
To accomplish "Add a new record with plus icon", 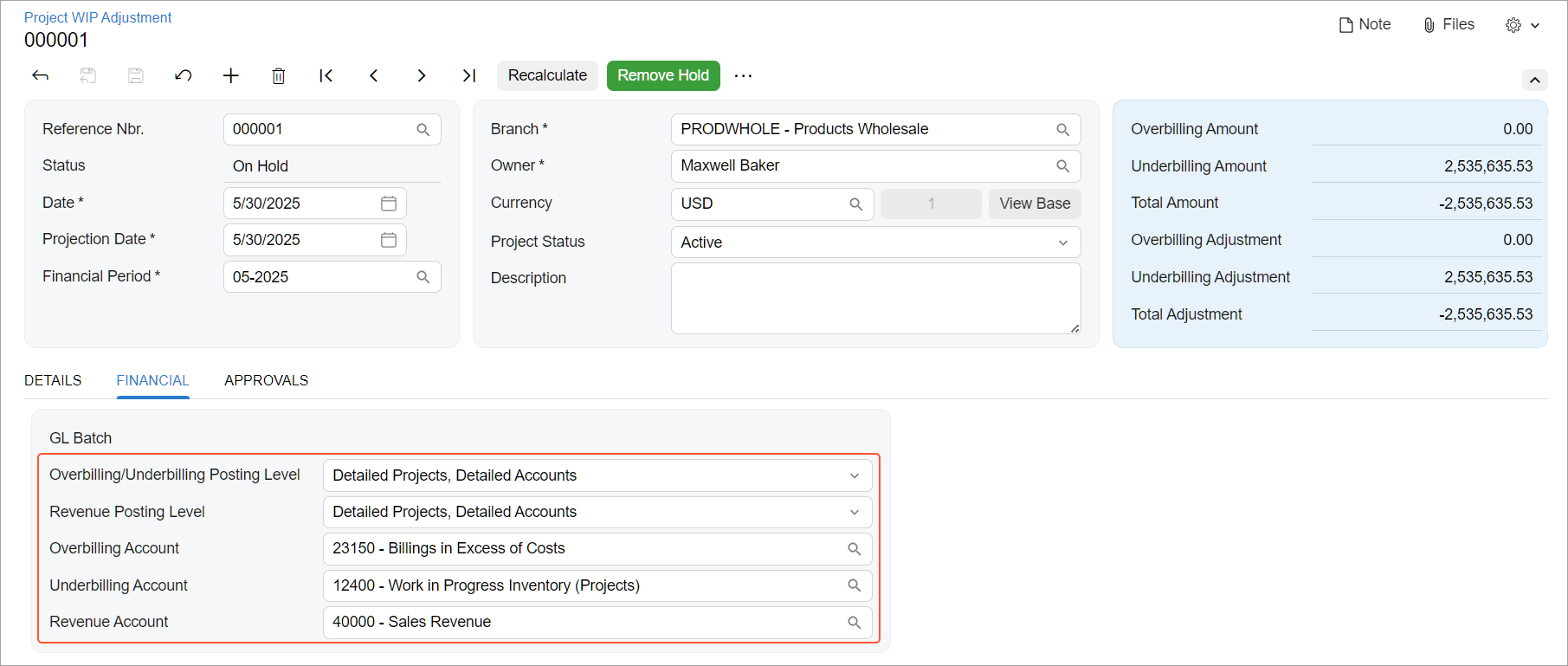I will [230, 75].
